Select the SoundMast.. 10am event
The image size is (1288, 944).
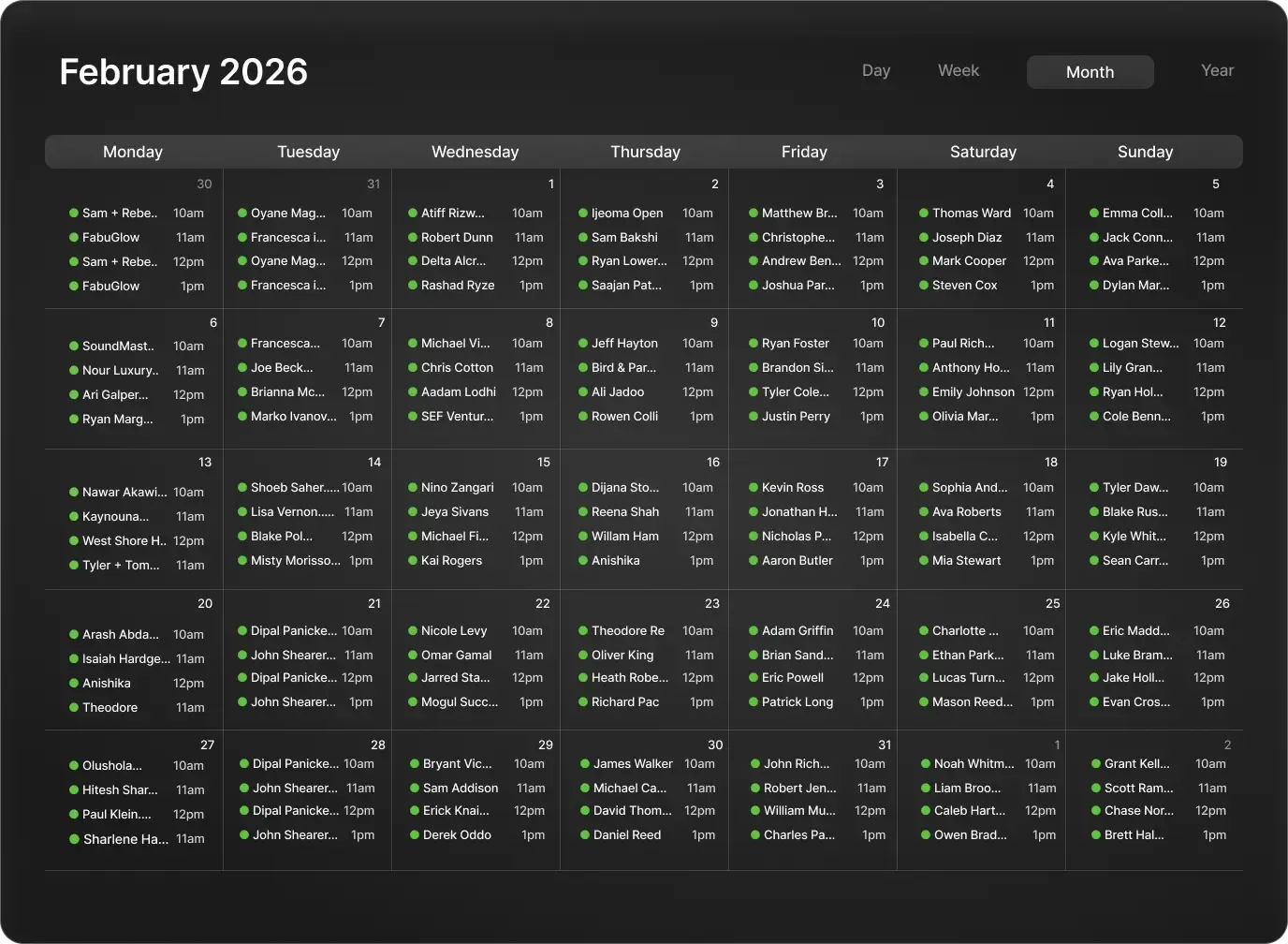[136, 347]
